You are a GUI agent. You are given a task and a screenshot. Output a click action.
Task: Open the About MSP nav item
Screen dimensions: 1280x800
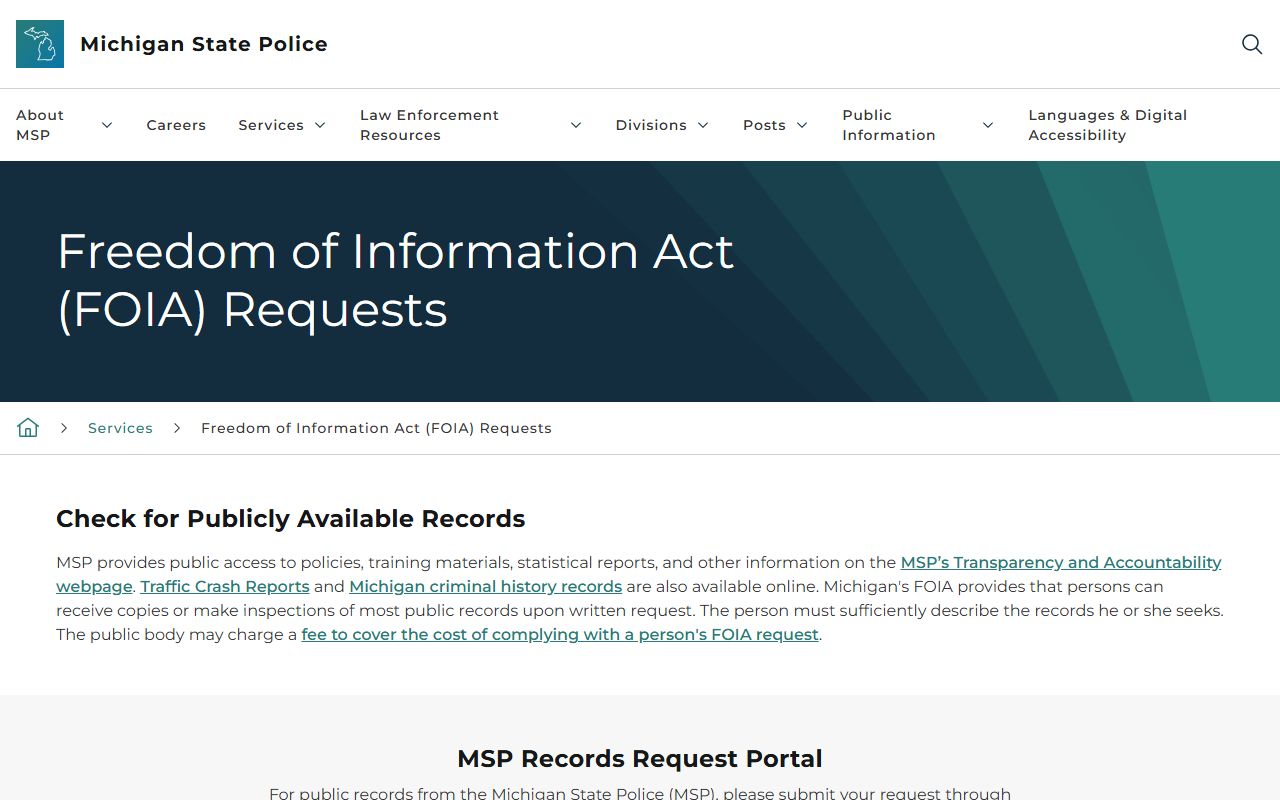[40, 125]
